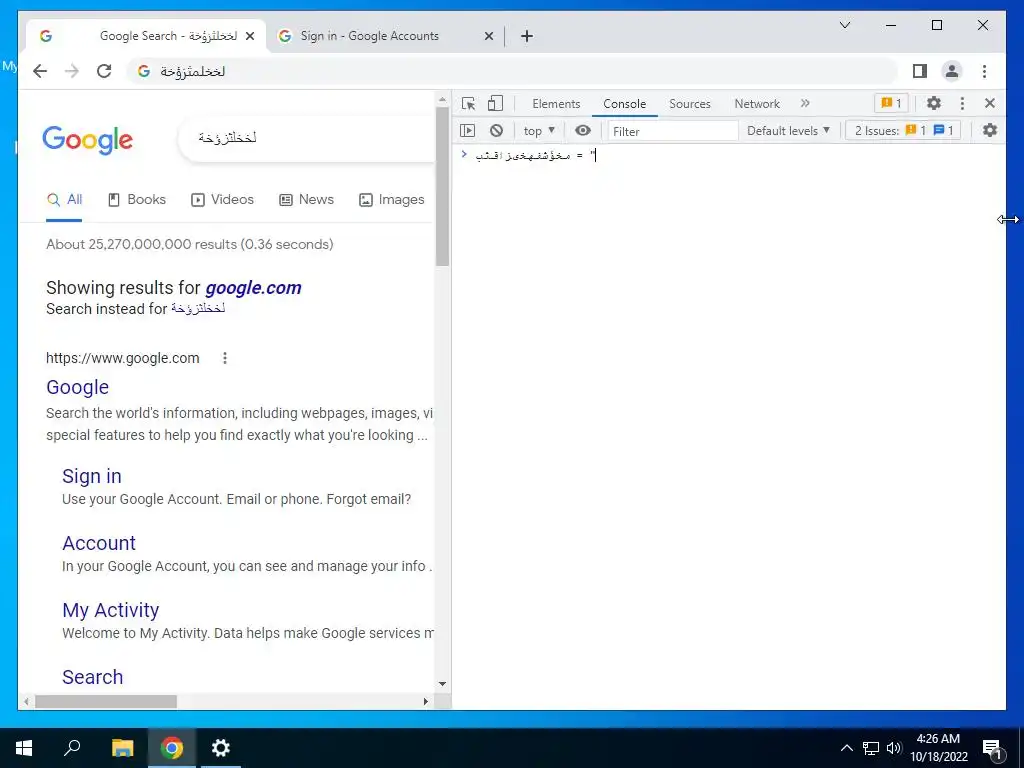The height and width of the screenshot is (768, 1024).
Task: Open the Chrome profile avatar
Action: 952,71
